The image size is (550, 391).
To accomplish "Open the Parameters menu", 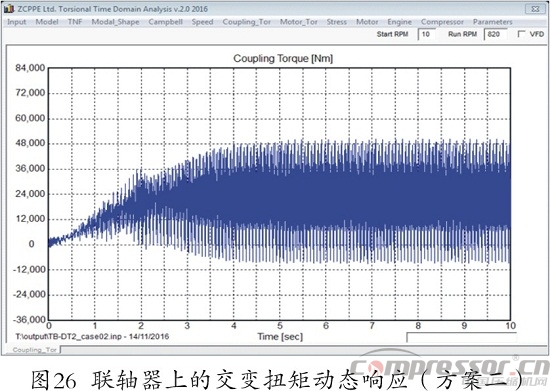I will pos(492,22).
